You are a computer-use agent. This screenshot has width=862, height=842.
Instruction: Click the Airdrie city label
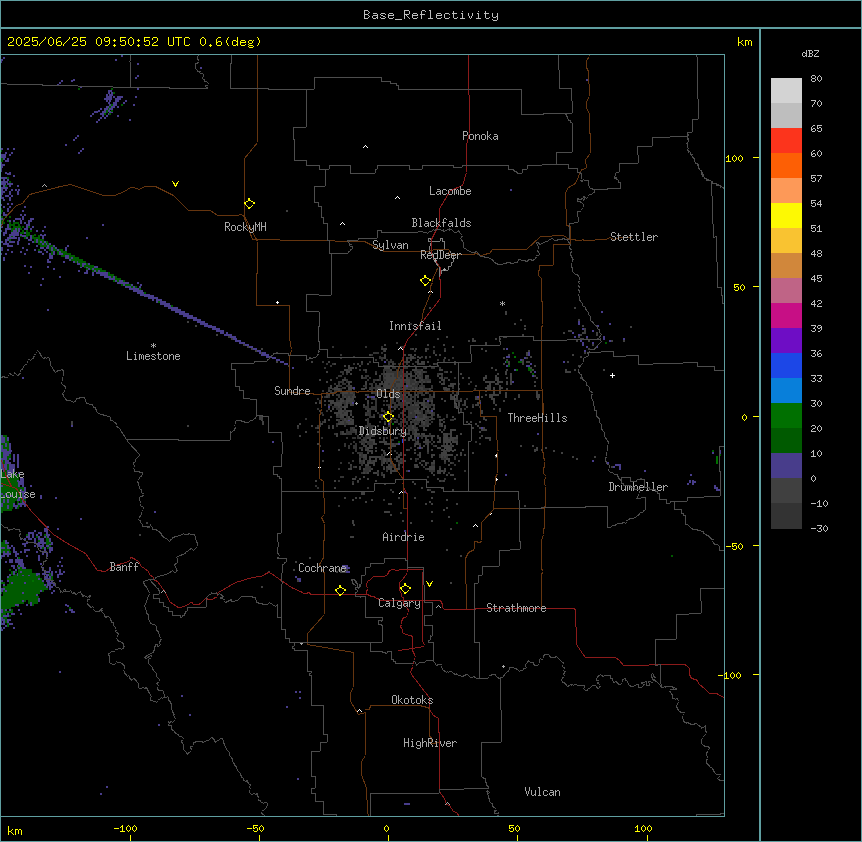tap(403, 537)
